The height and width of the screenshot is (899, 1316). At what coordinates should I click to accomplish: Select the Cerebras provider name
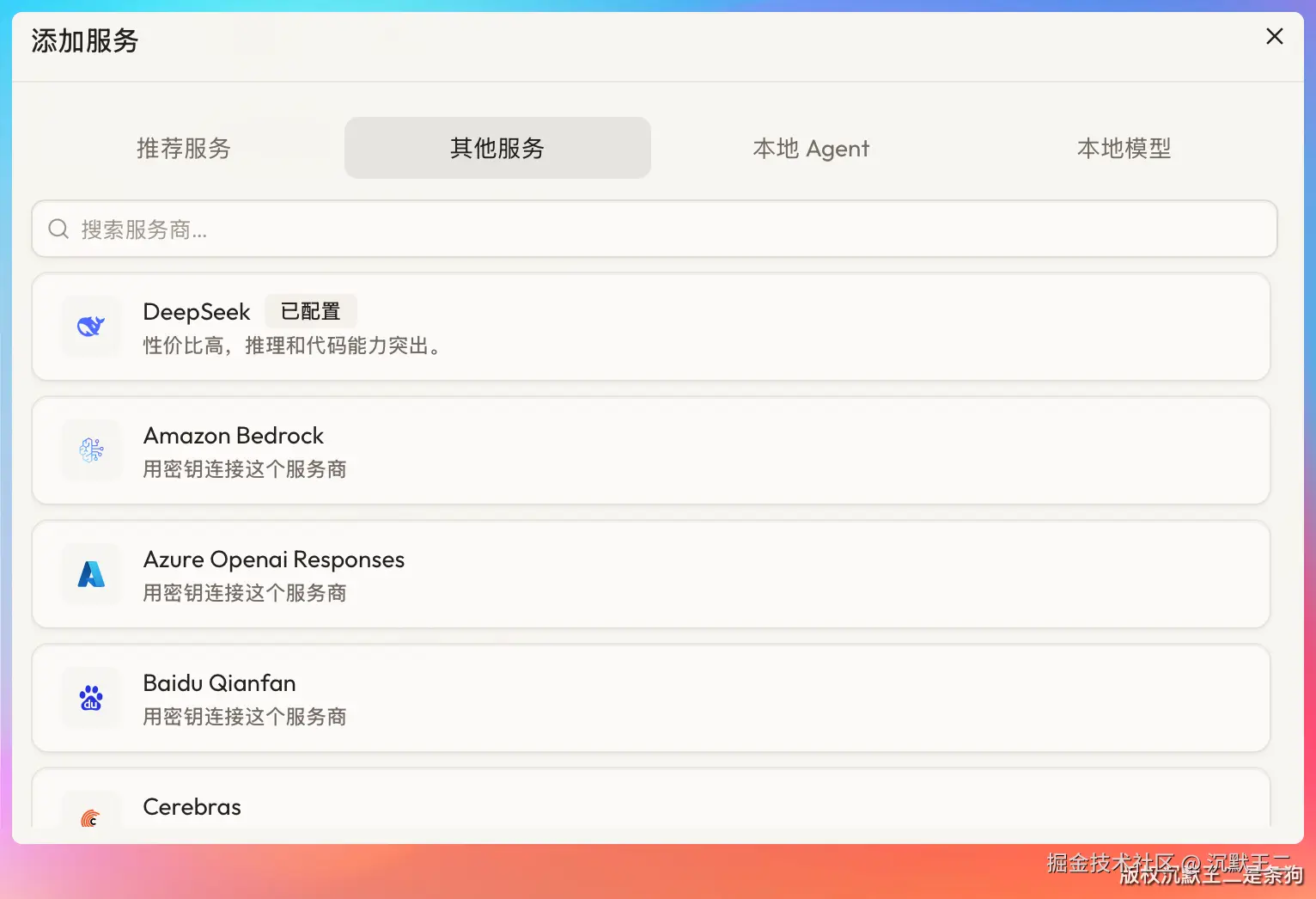tap(192, 807)
